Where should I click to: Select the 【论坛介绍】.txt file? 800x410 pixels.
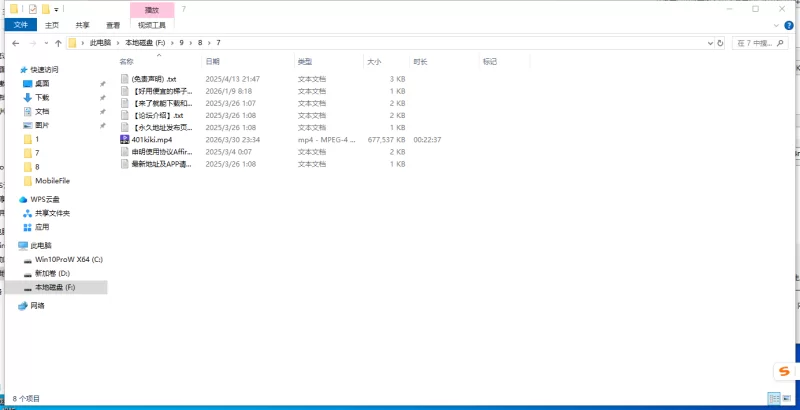click(157, 116)
